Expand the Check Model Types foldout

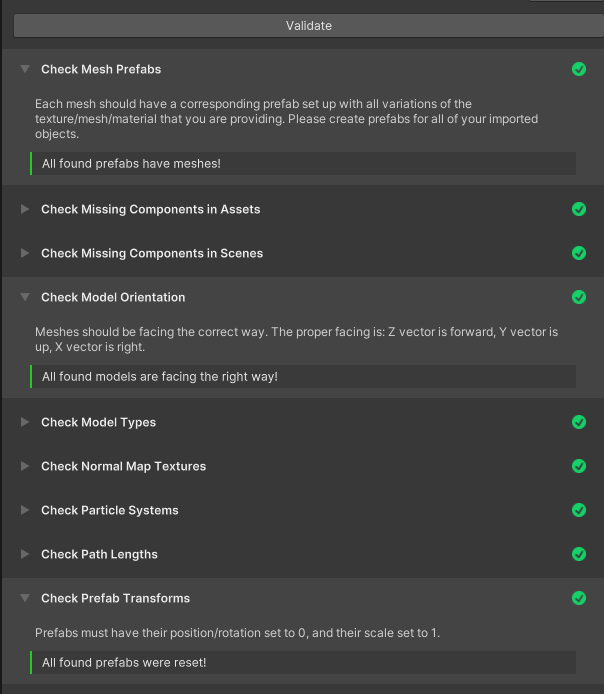[25, 422]
